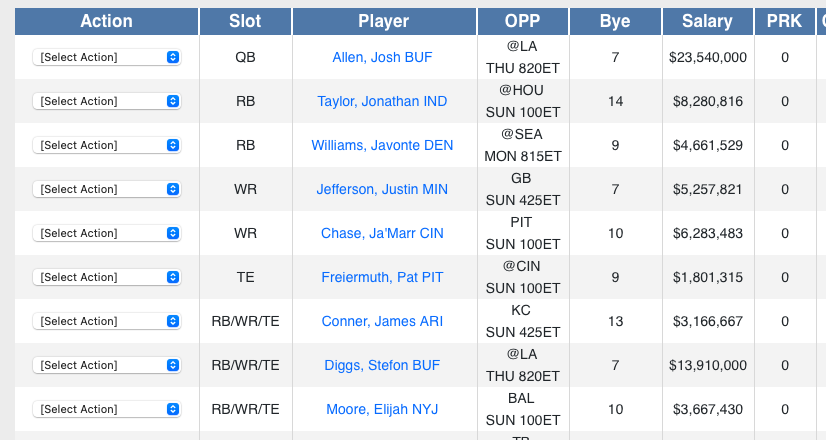Screen dimensions: 826x440
Task: Expand the action menu for Javonte Williams
Action: (107, 145)
